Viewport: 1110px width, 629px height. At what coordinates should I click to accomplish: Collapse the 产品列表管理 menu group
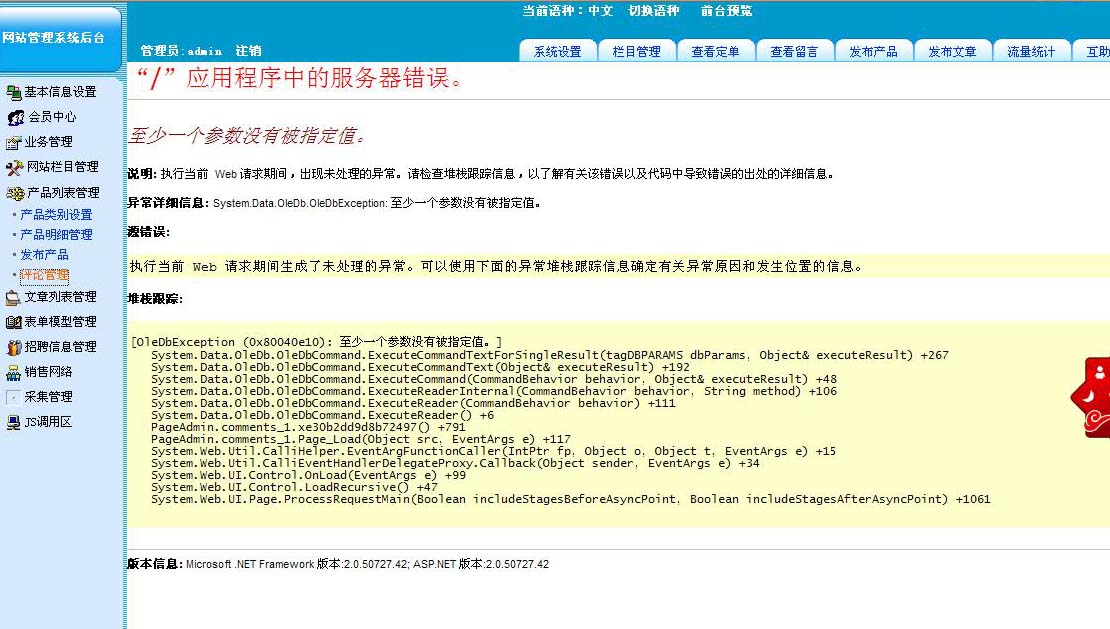click(62, 192)
